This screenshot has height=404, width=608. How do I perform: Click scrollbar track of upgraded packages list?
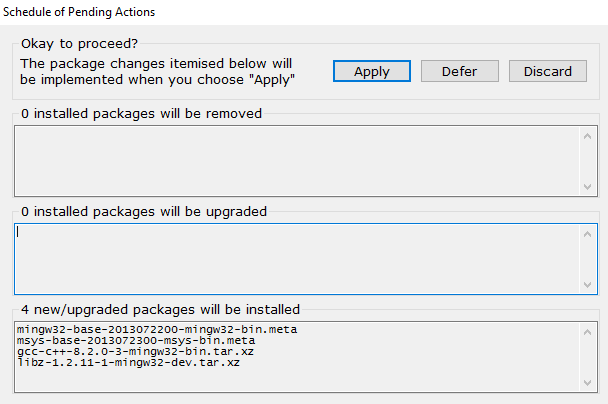pos(586,258)
